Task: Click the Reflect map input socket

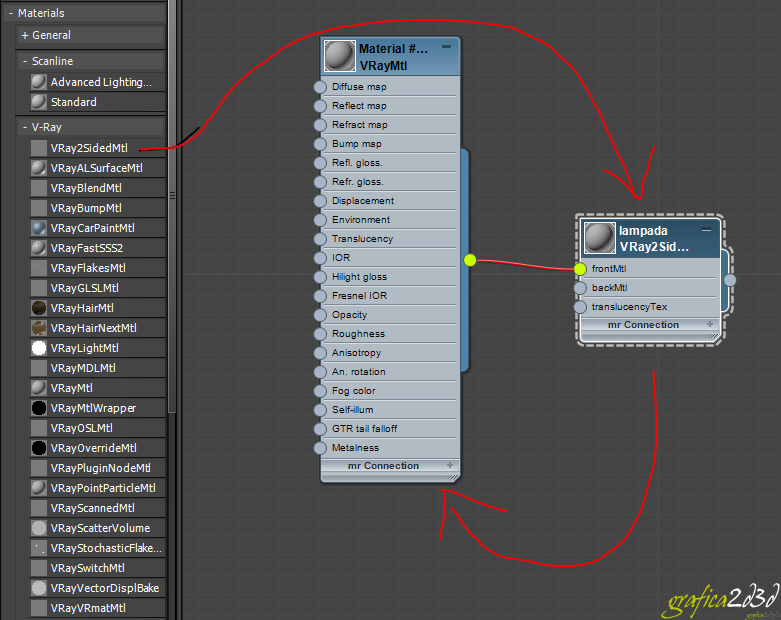Action: point(320,106)
